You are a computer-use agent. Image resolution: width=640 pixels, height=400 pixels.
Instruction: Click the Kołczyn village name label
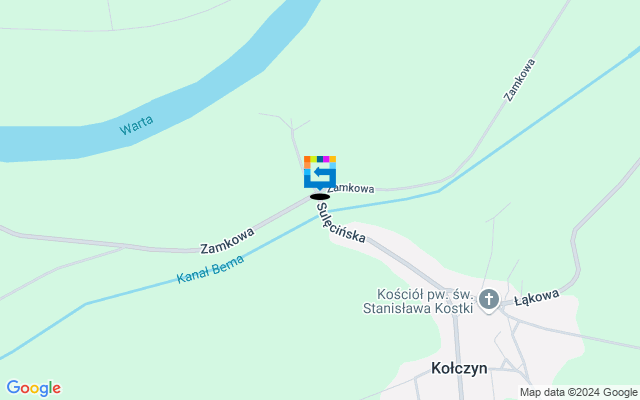pos(459,368)
